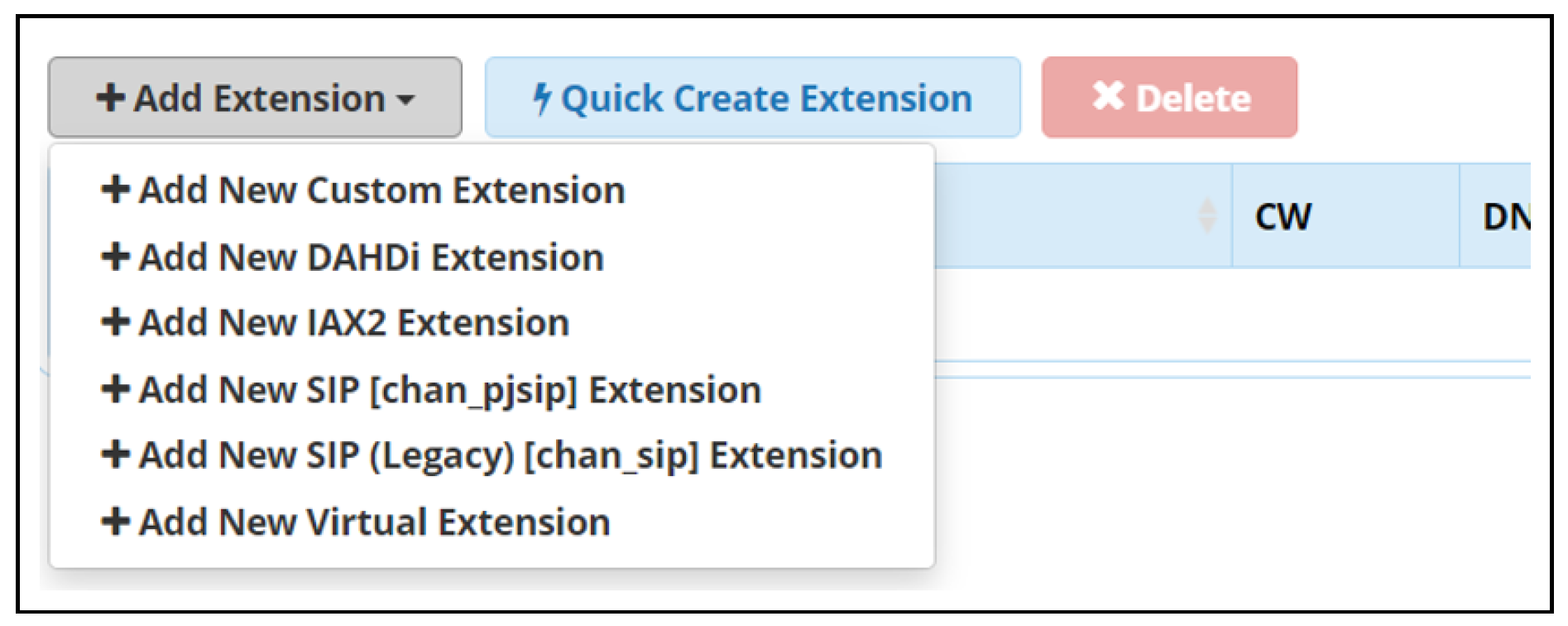Choose Add New SIP (Legacy) [chan_sip] Extension
The width and height of the screenshot is (1568, 626).
pyautogui.click(x=510, y=455)
